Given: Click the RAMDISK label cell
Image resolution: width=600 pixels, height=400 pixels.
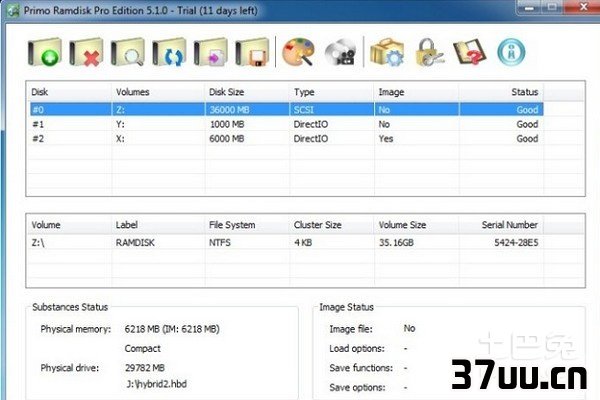Looking at the screenshot, I should pyautogui.click(x=135, y=243).
